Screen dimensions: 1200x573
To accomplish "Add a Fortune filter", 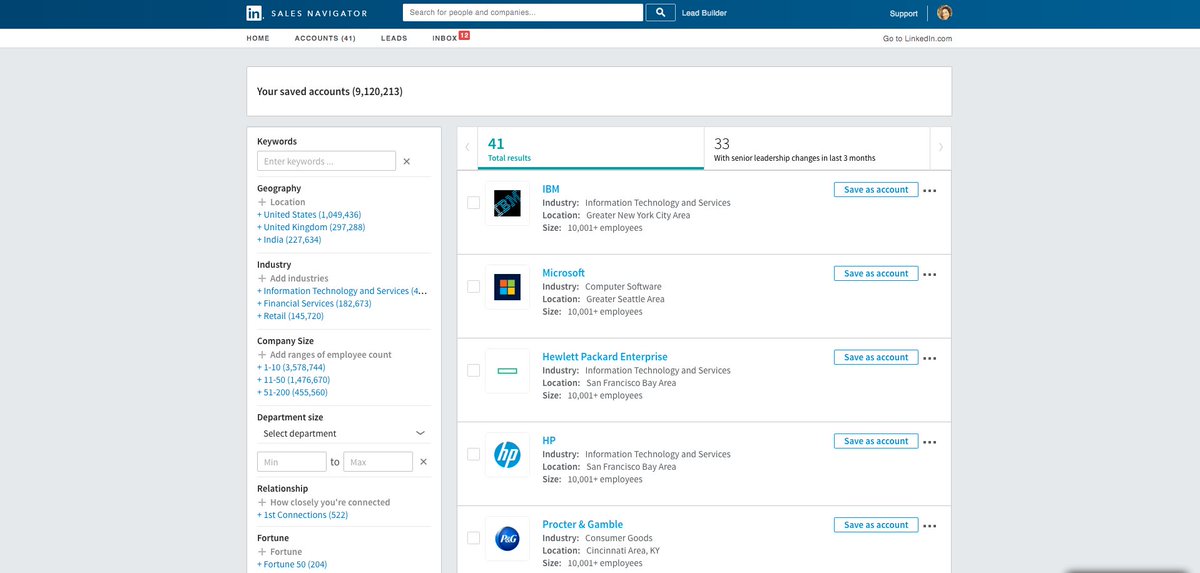I will click(x=280, y=551).
